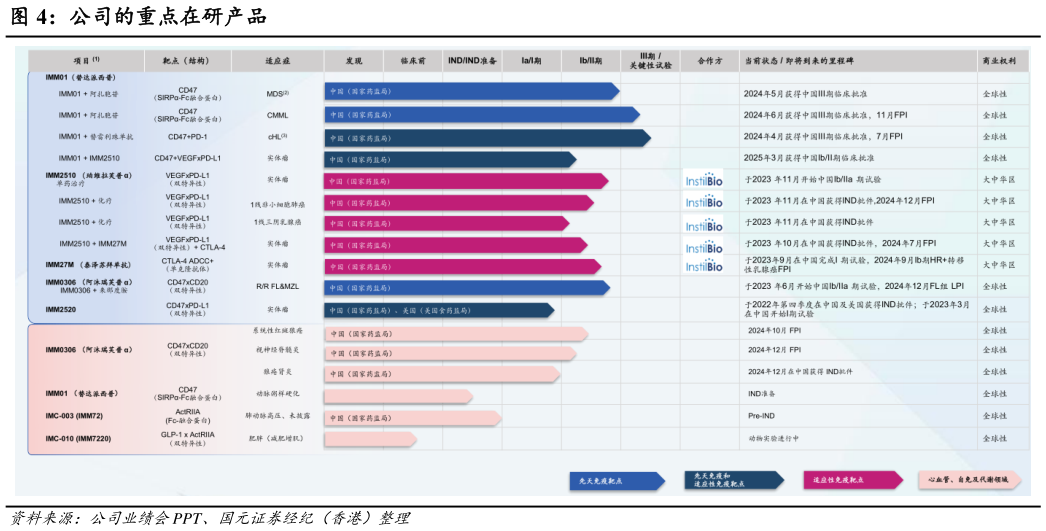Screen dimensions: 1046x531
Task: Click the 商业权利 column header
Action: (x=1000, y=61)
